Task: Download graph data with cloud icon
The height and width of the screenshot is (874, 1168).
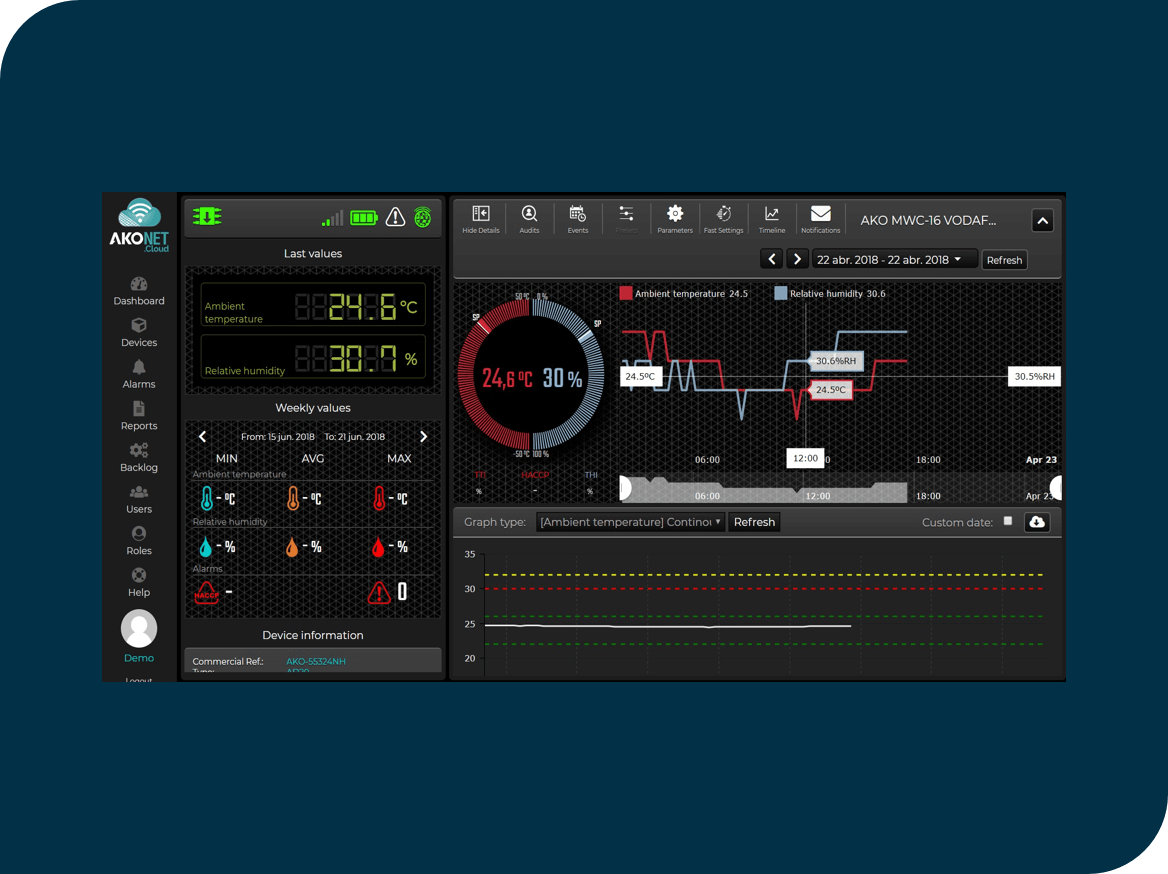Action: click(x=1037, y=522)
